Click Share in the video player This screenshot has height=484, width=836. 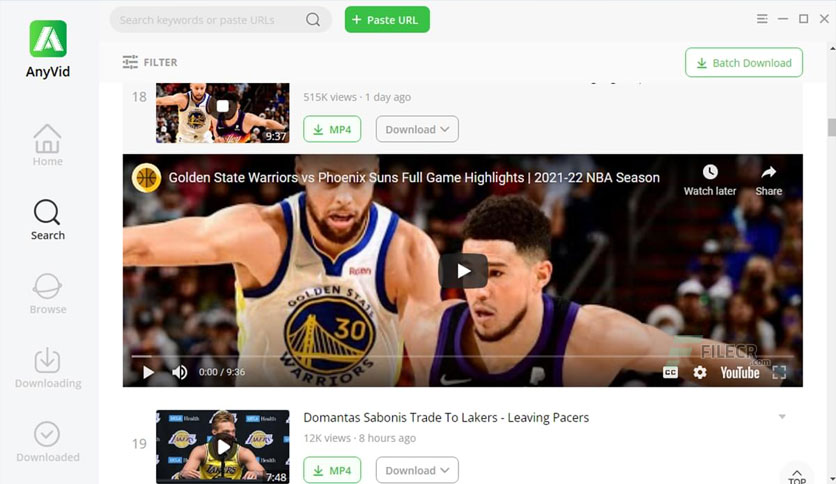click(768, 180)
